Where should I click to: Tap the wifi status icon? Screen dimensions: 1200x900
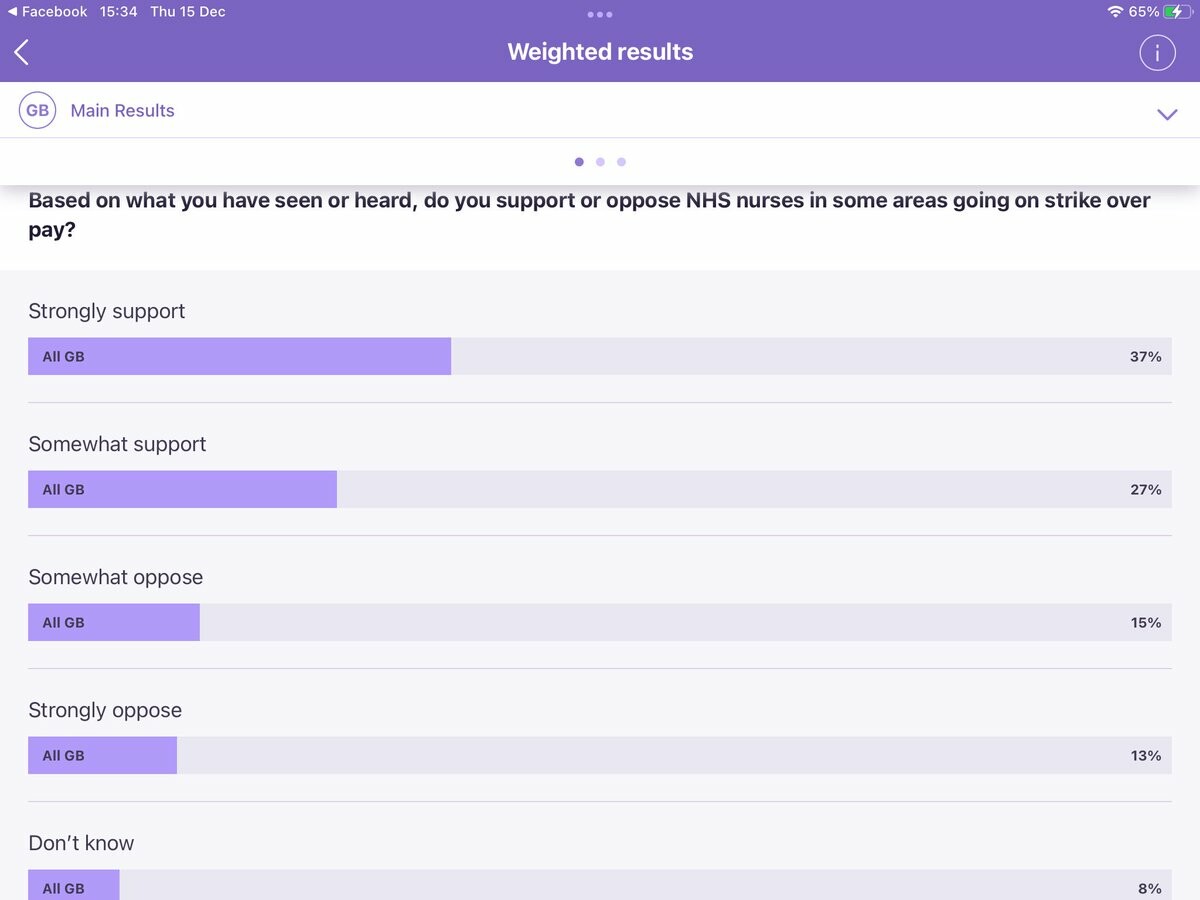1115,12
